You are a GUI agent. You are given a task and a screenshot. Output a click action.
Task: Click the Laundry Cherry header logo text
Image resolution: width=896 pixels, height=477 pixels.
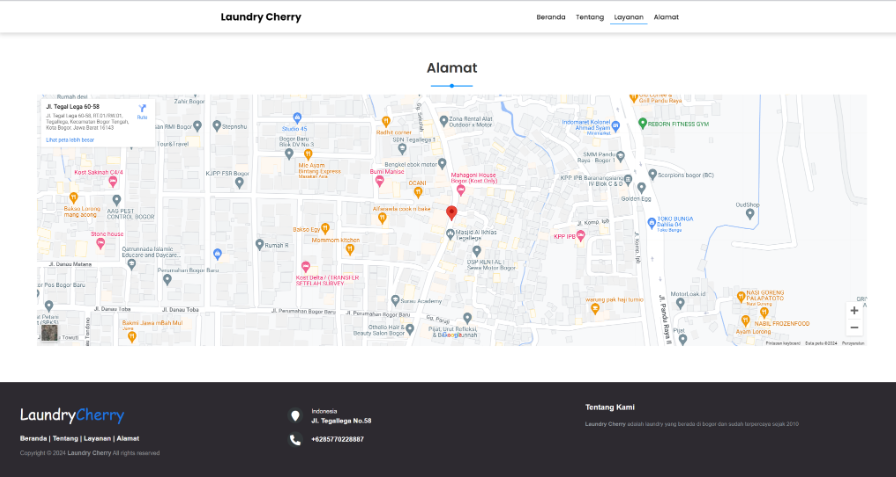pos(261,17)
